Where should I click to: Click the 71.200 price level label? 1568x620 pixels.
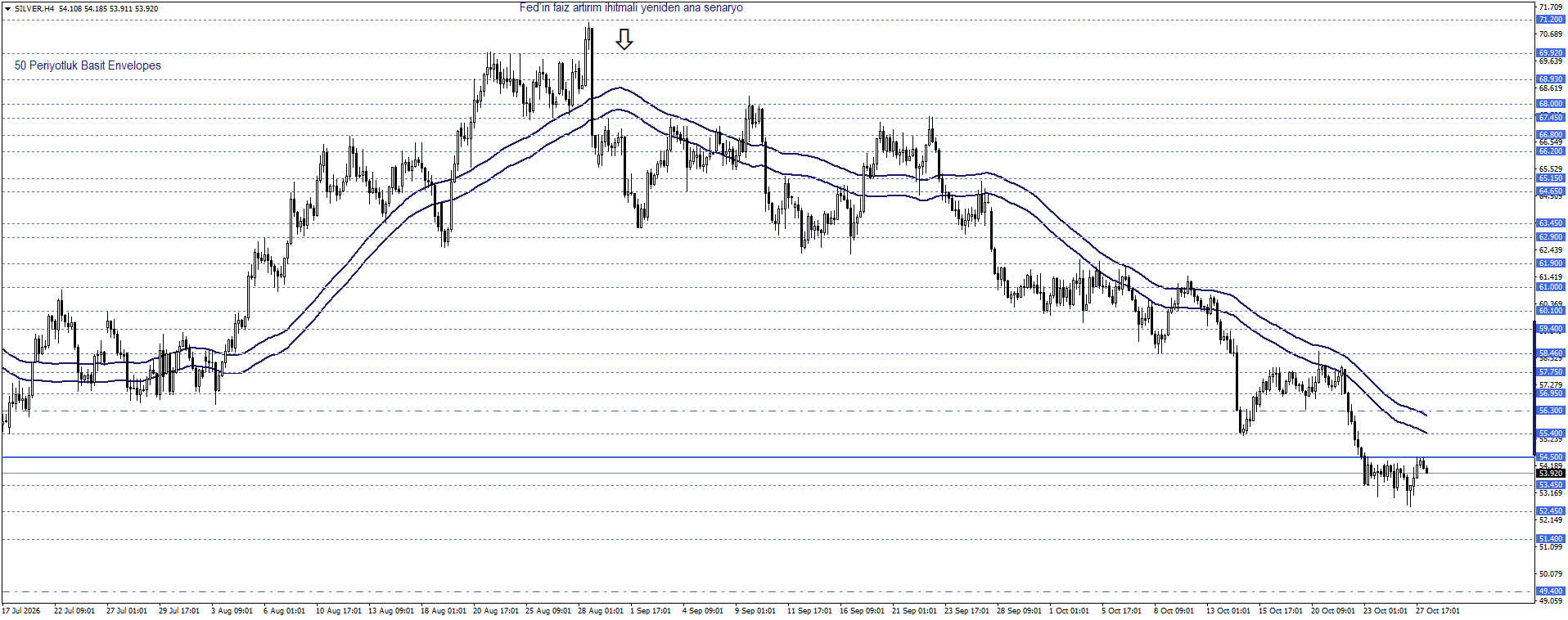tap(1550, 20)
